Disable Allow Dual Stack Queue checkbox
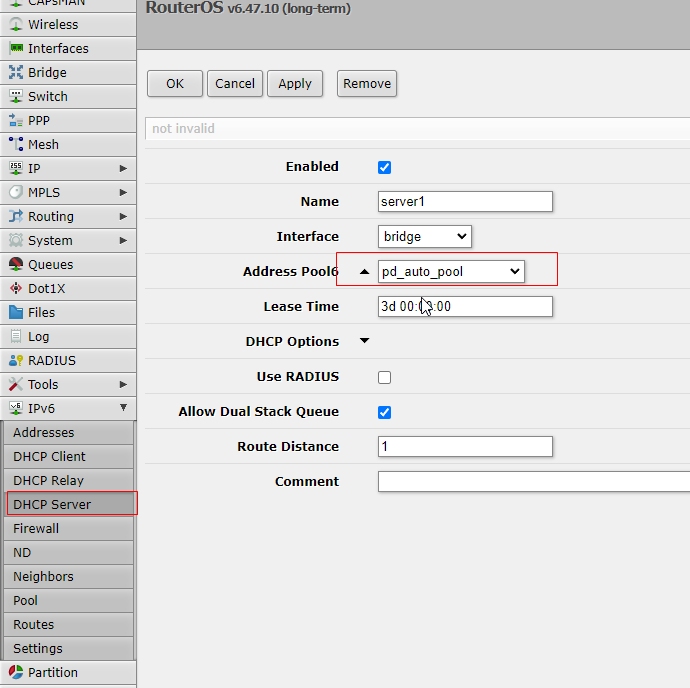 [385, 412]
